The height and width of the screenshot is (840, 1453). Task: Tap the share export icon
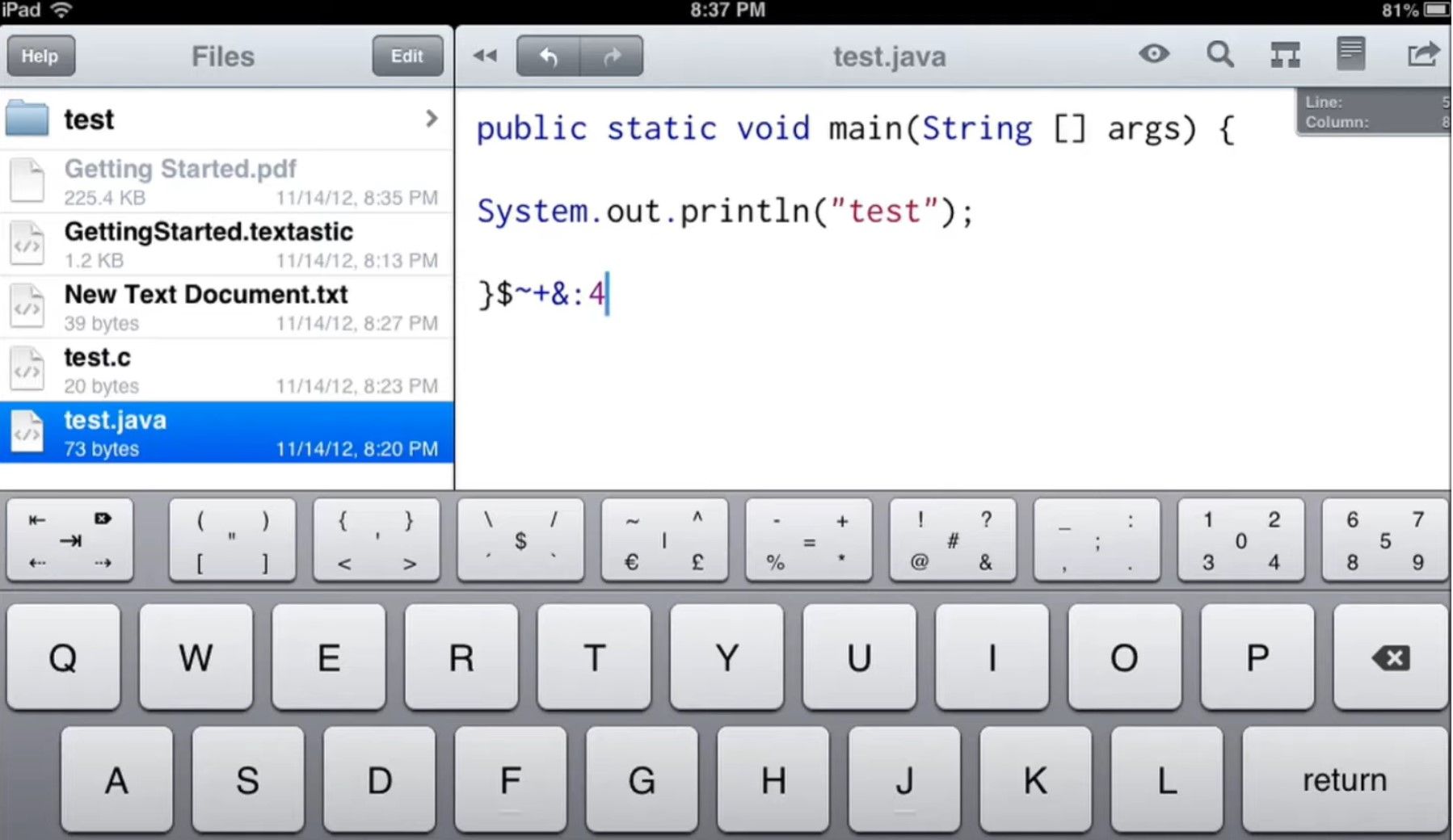[1422, 55]
